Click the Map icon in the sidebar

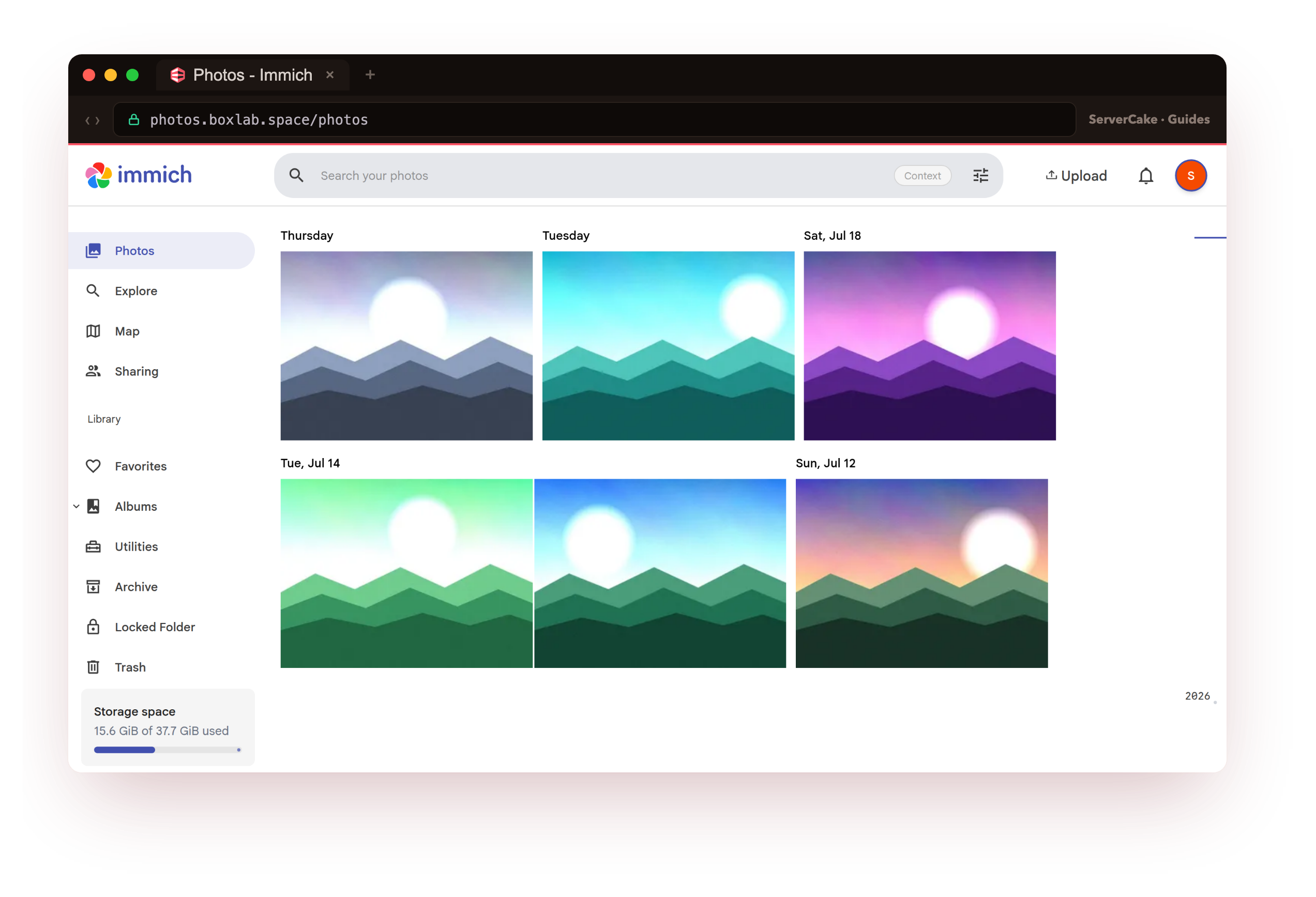click(x=94, y=331)
